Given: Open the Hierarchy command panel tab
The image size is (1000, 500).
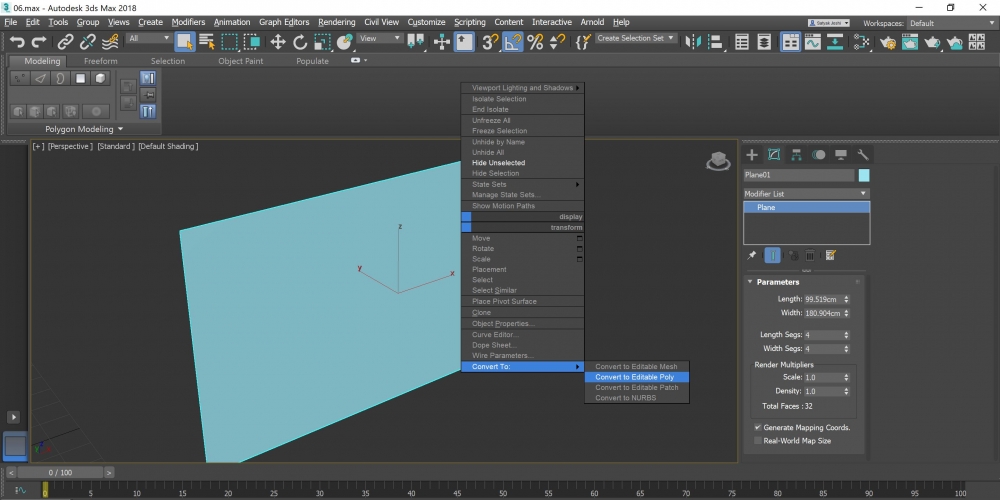Looking at the screenshot, I should point(797,154).
